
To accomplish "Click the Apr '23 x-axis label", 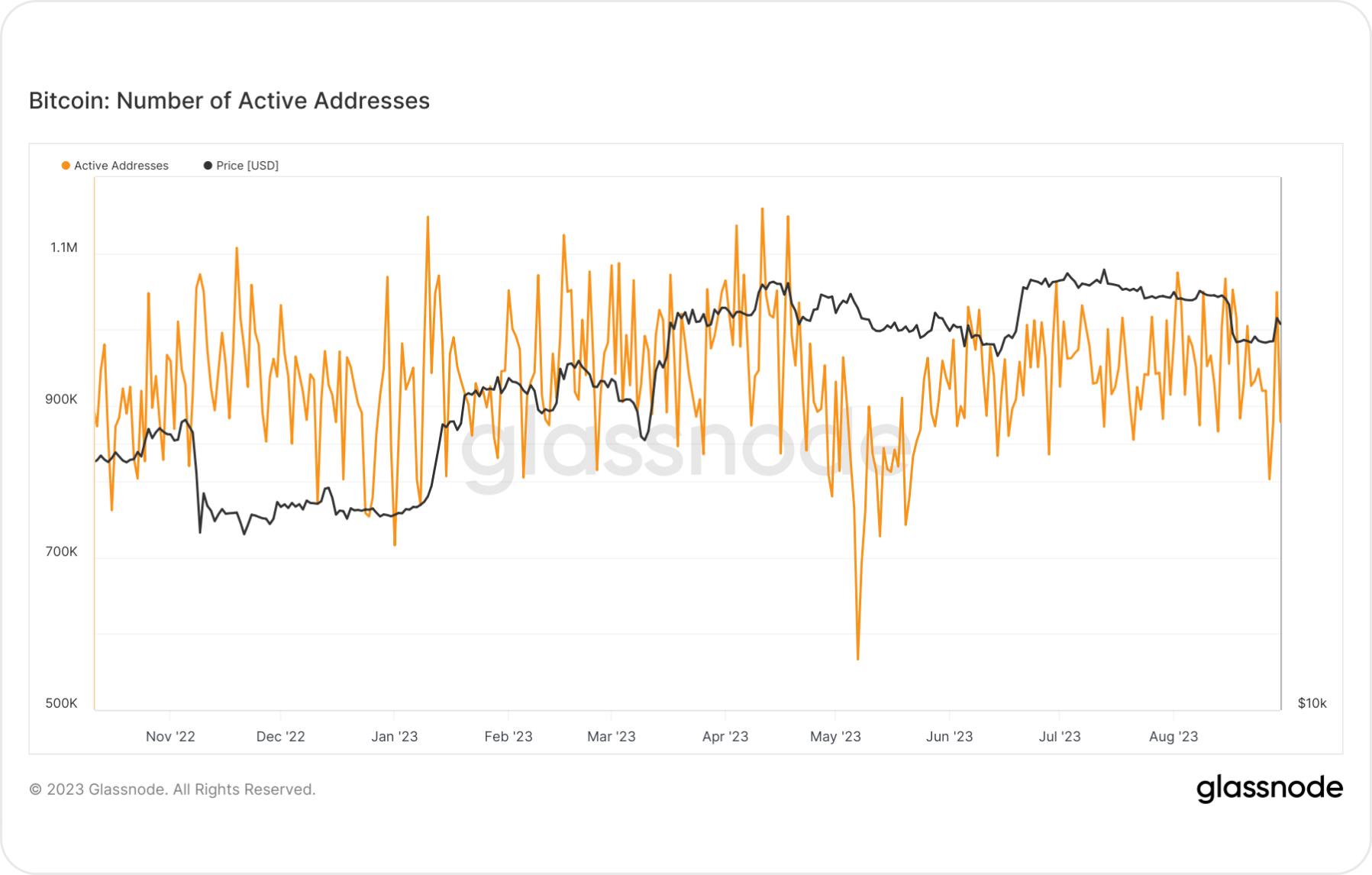I will click(x=725, y=737).
